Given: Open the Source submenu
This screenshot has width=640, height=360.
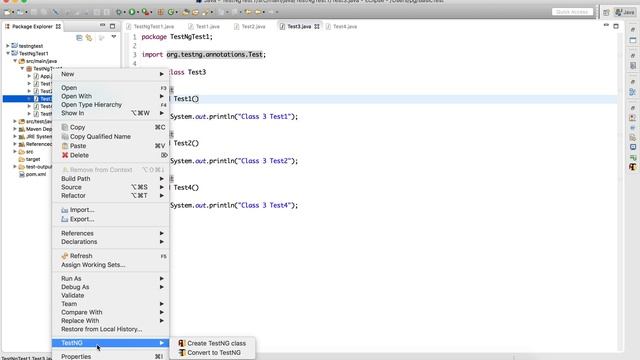Looking at the screenshot, I should [x=111, y=187].
